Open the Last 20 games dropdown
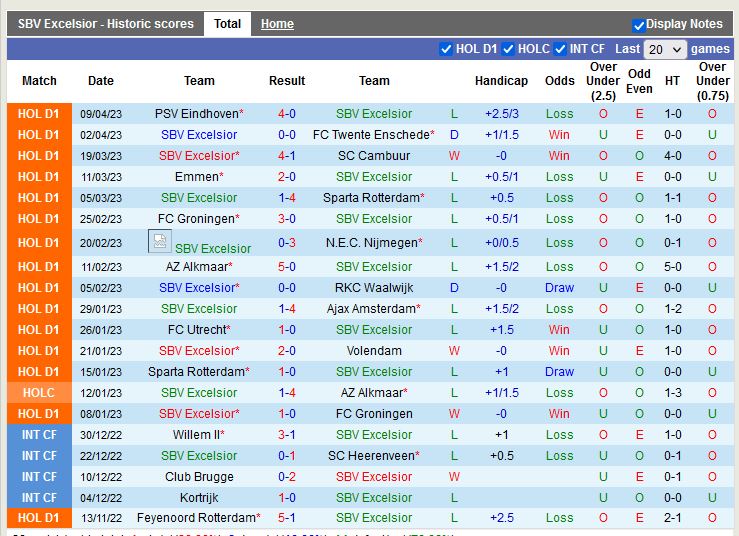This screenshot has width=739, height=536. pyautogui.click(x=665, y=49)
